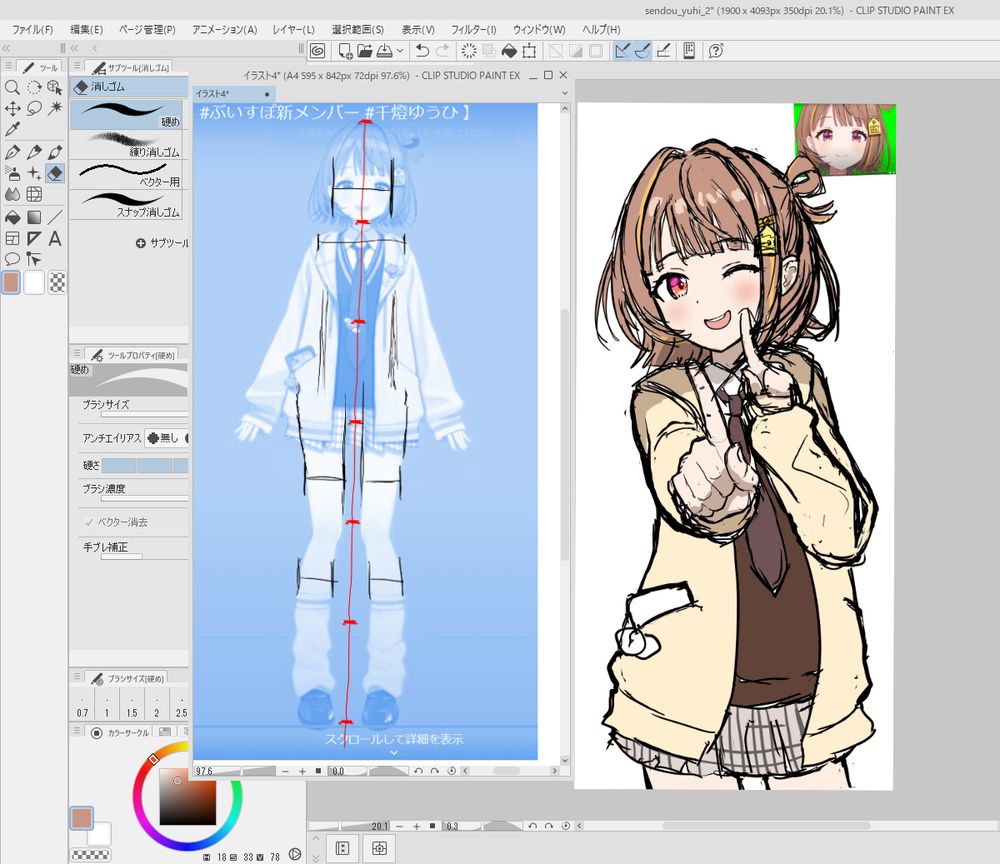This screenshot has height=864, width=1000.
Task: Create a new canvas from command bar
Action: [x=345, y=51]
